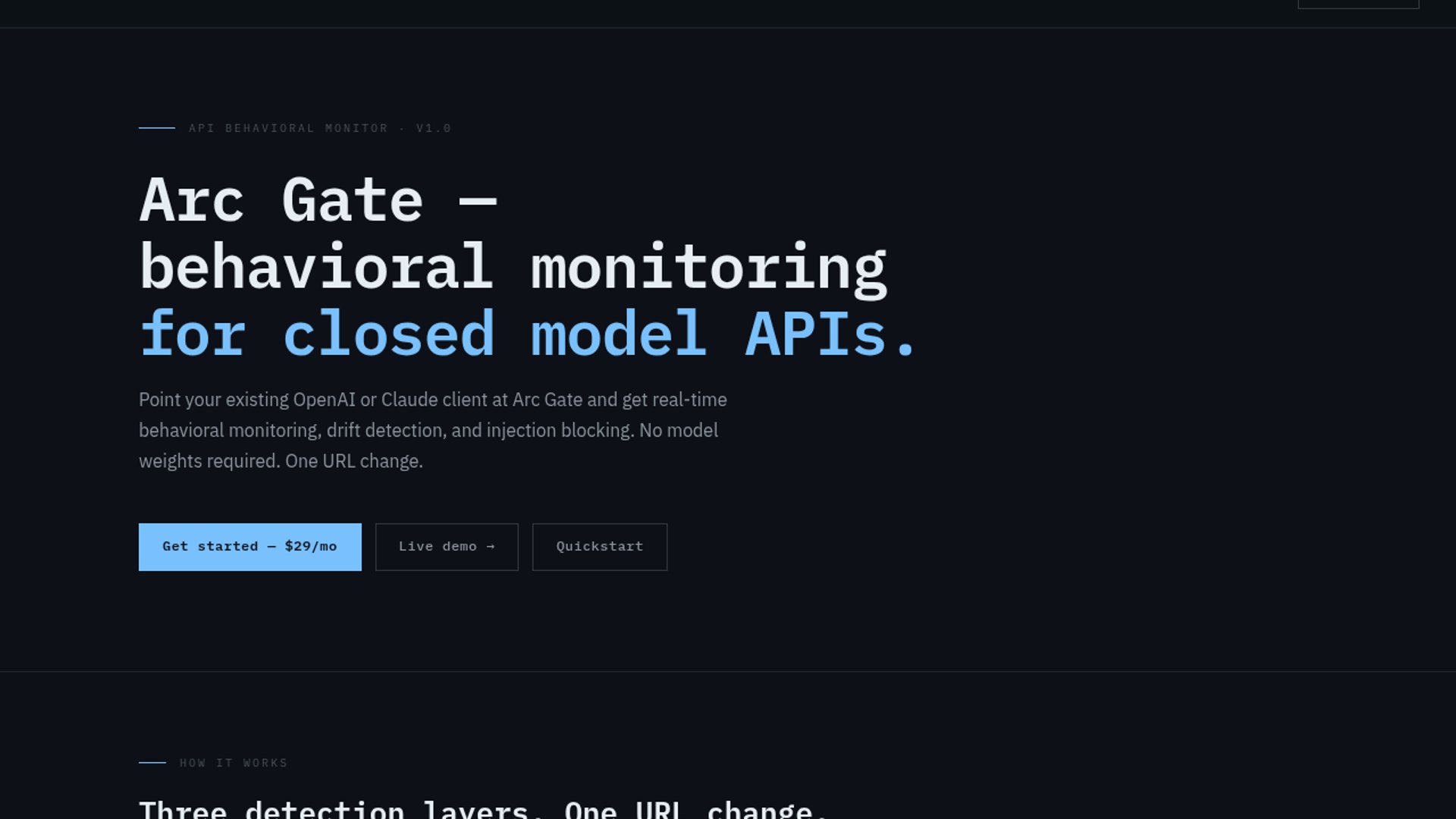Click the word Claude in the description
1456x819 pixels.
pos(409,400)
